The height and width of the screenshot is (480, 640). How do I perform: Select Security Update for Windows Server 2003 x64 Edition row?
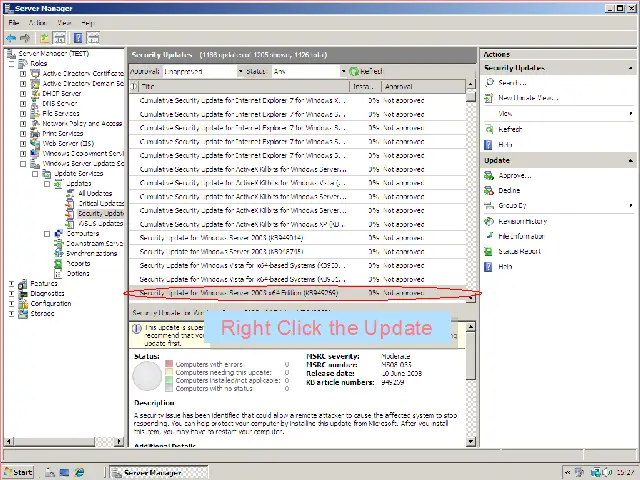point(298,293)
